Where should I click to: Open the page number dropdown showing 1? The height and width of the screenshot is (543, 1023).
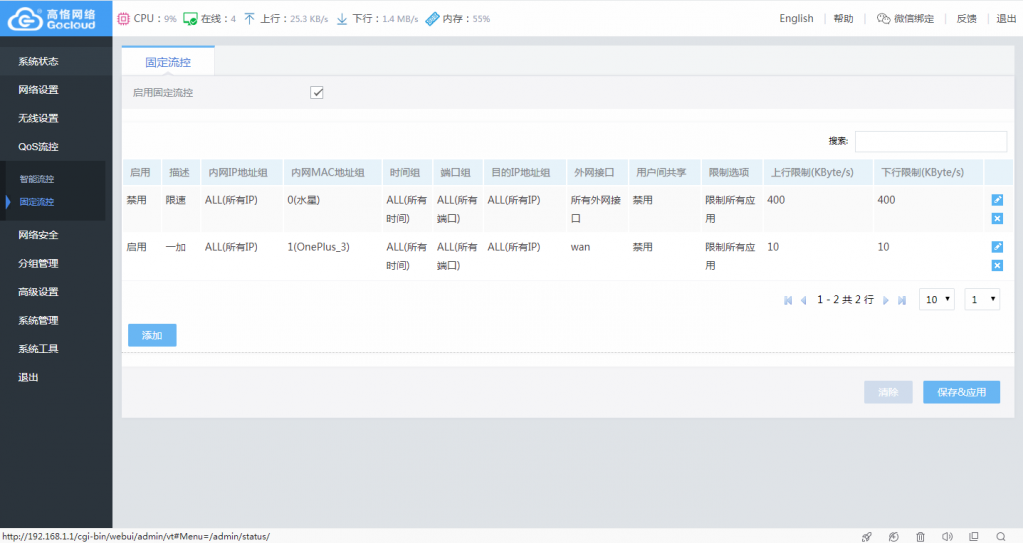[982, 299]
